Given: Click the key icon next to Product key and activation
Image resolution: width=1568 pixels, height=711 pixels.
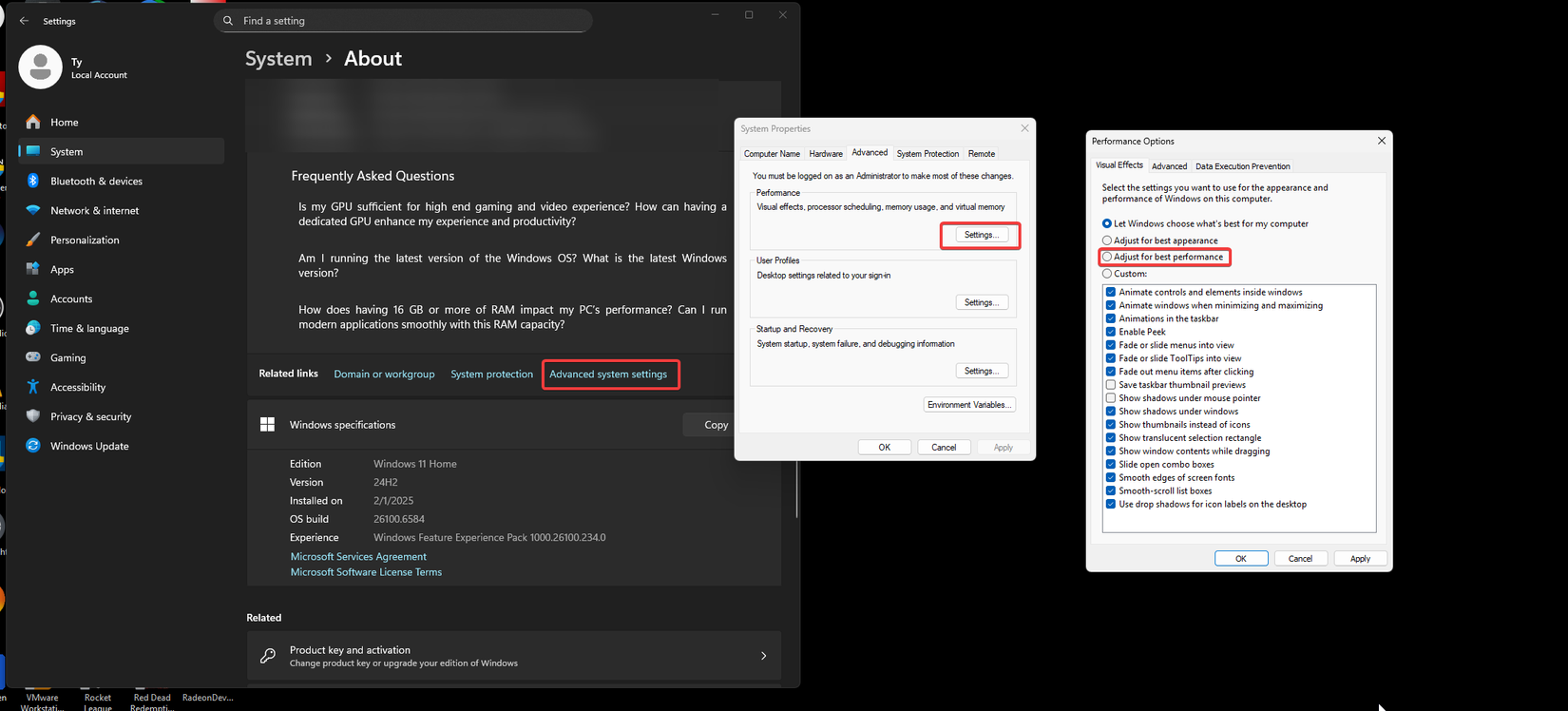Looking at the screenshot, I should coord(268,656).
